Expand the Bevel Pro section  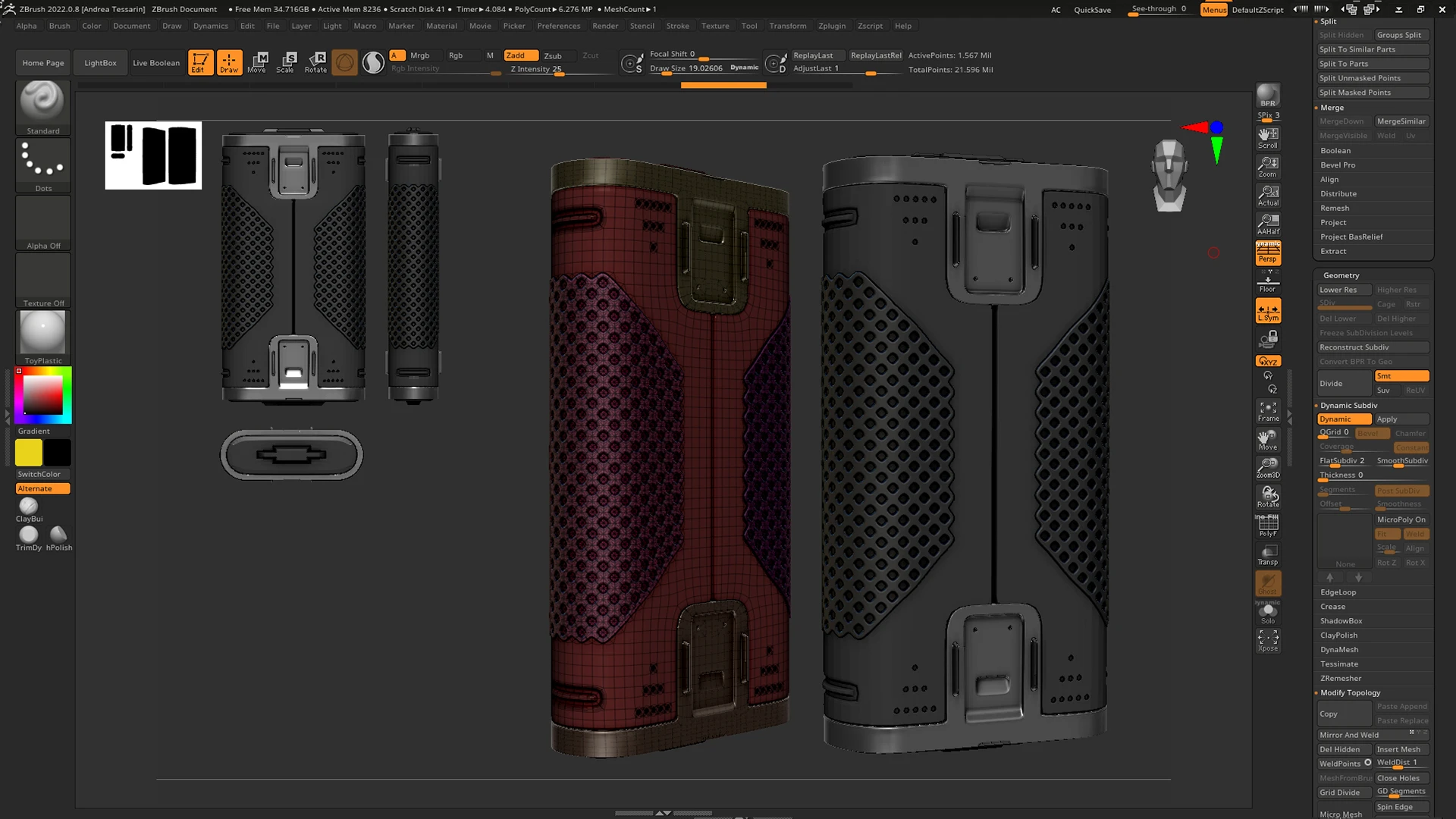pos(1338,165)
